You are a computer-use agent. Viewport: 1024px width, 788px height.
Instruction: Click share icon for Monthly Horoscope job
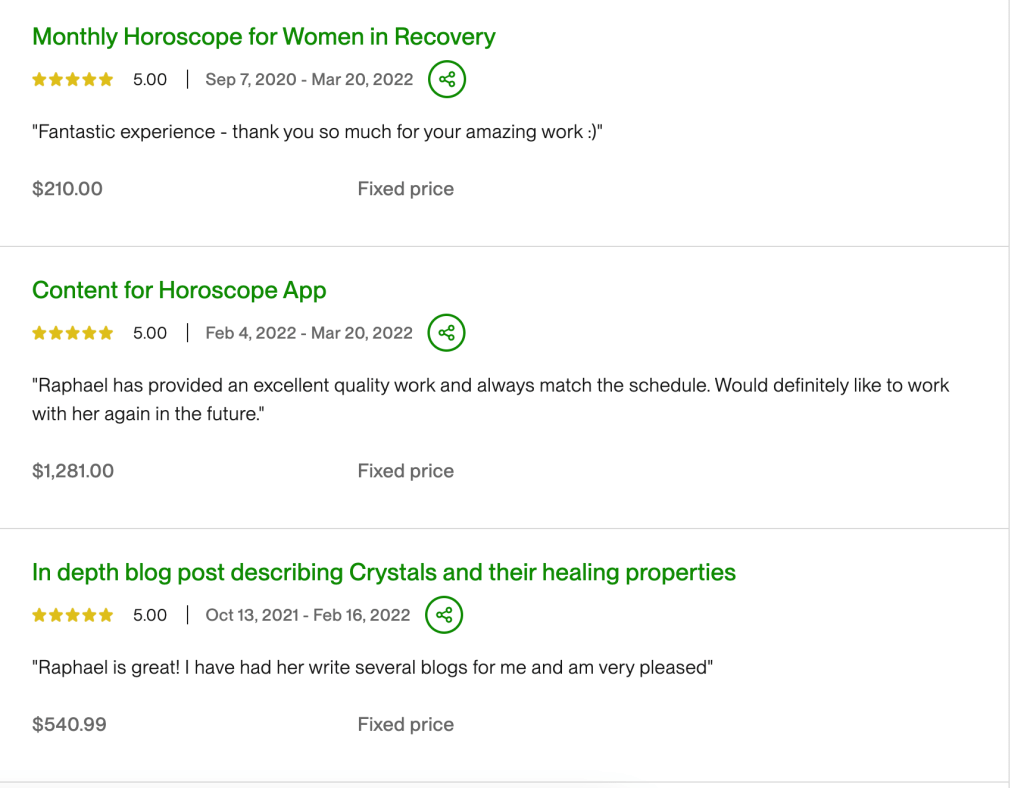(447, 79)
